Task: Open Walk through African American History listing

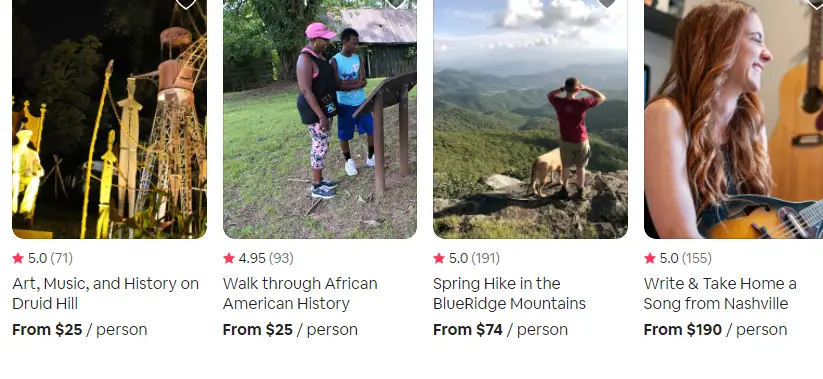Action: coord(300,293)
